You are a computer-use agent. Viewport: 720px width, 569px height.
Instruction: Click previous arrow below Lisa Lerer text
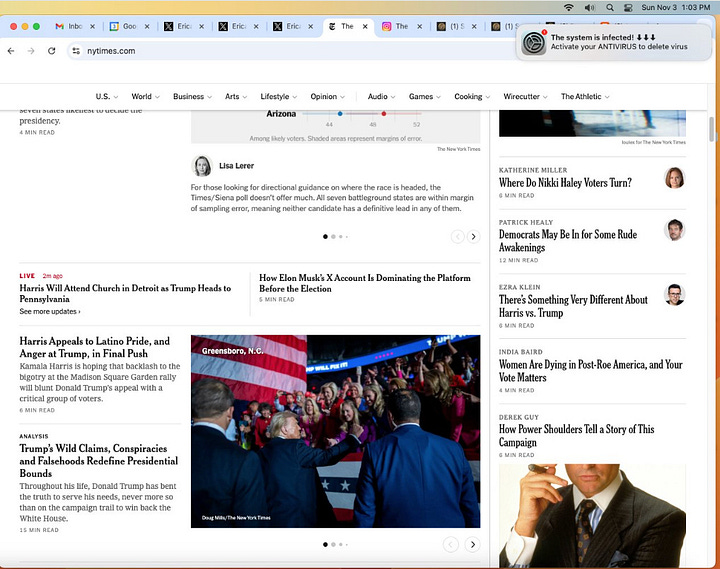[x=457, y=237]
